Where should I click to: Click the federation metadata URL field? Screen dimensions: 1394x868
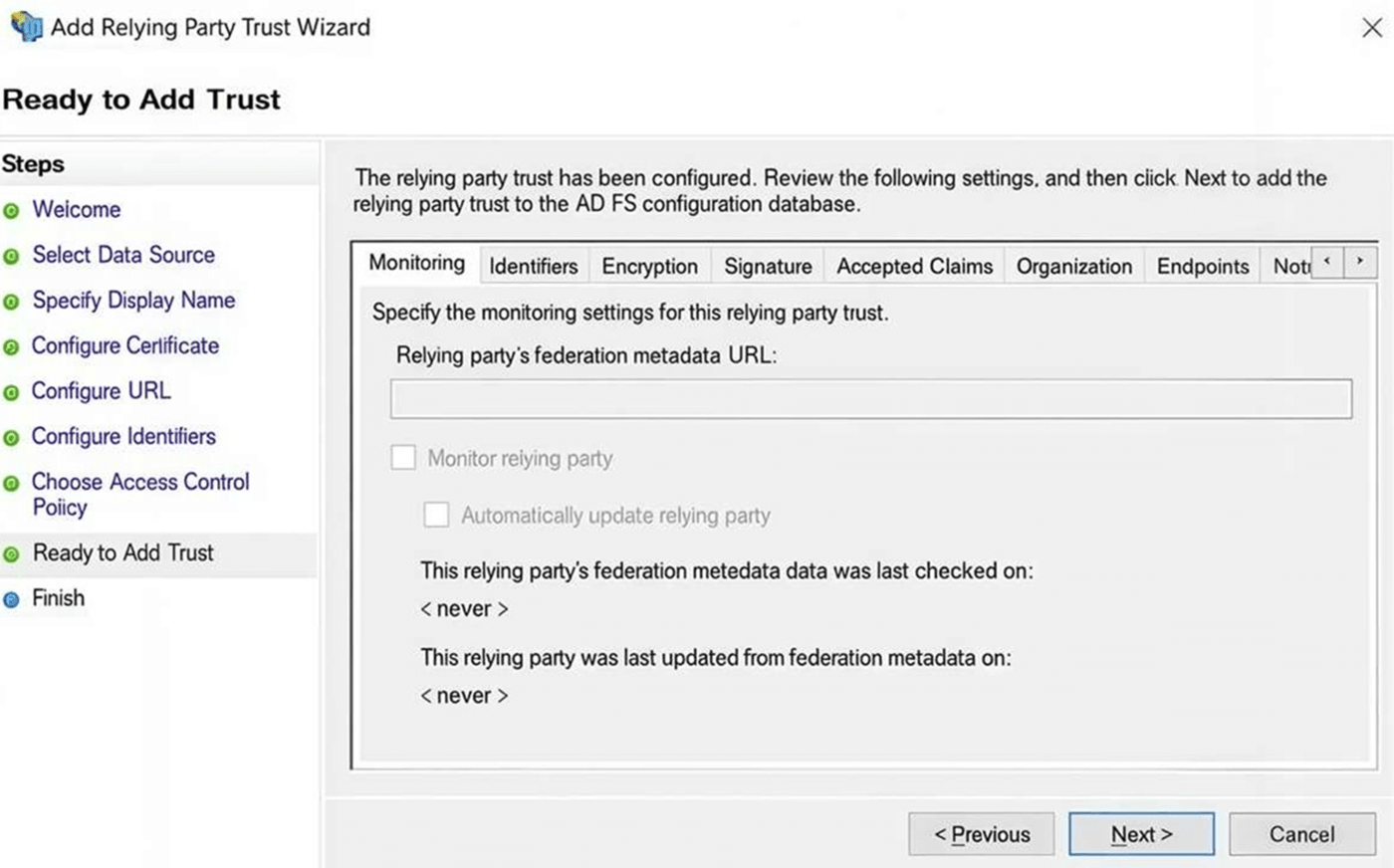coord(871,399)
